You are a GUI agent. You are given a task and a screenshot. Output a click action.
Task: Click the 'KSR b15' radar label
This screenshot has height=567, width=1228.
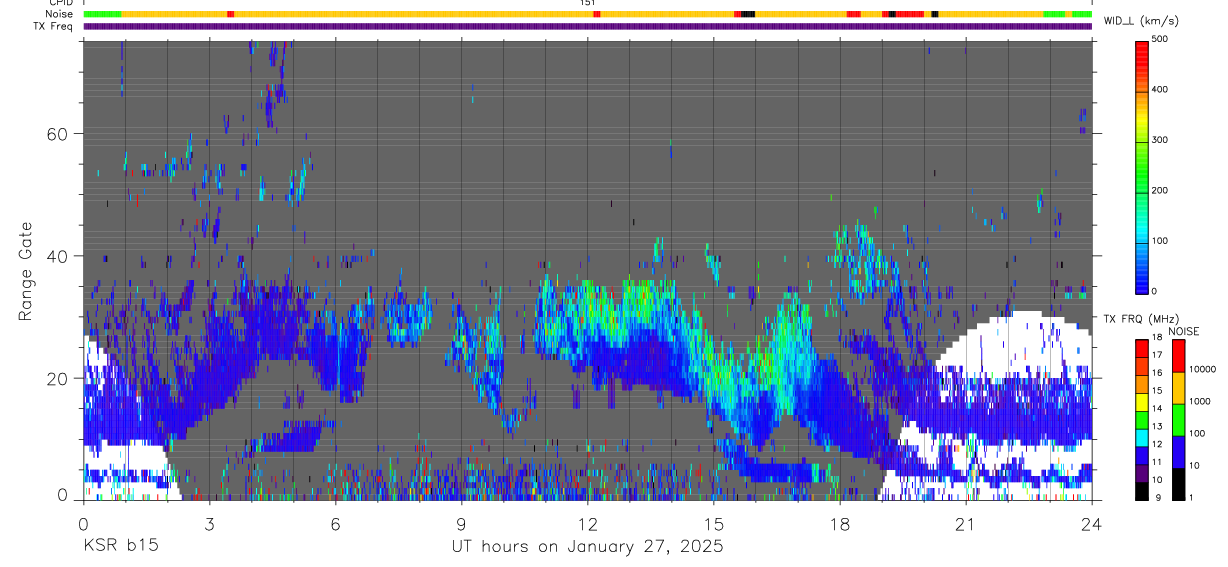click(x=119, y=547)
